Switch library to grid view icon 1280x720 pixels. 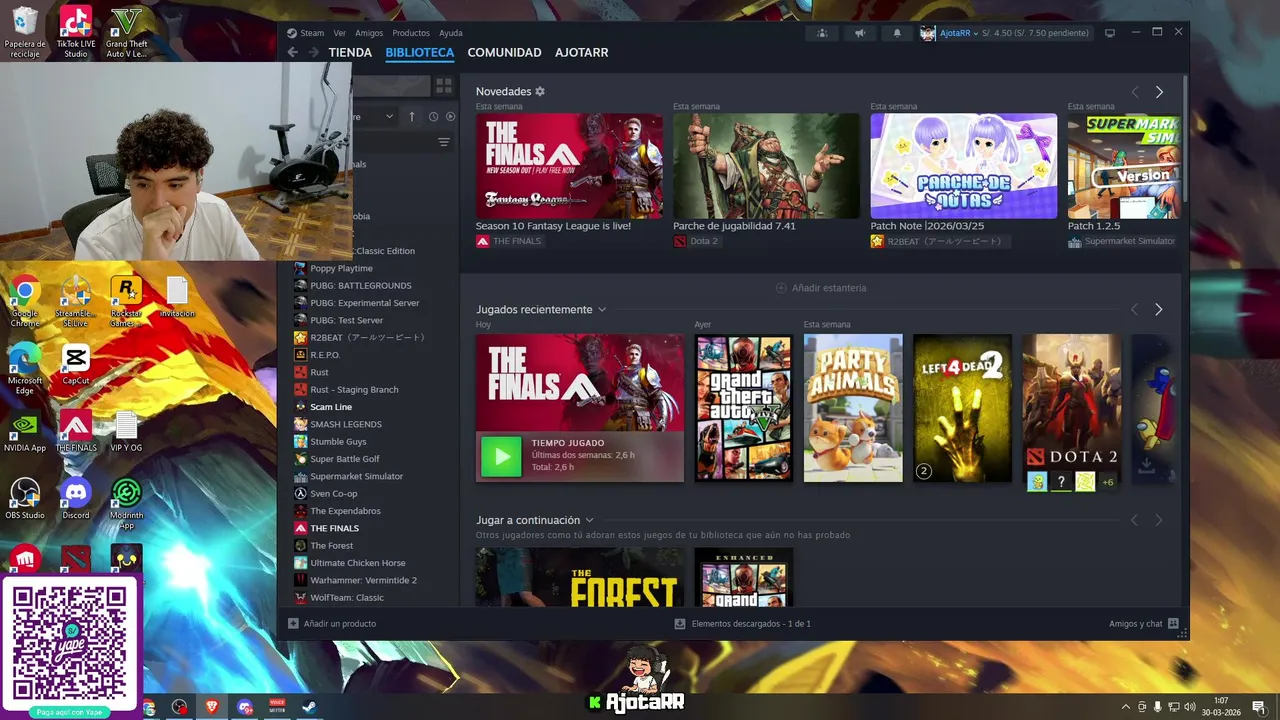click(444, 86)
